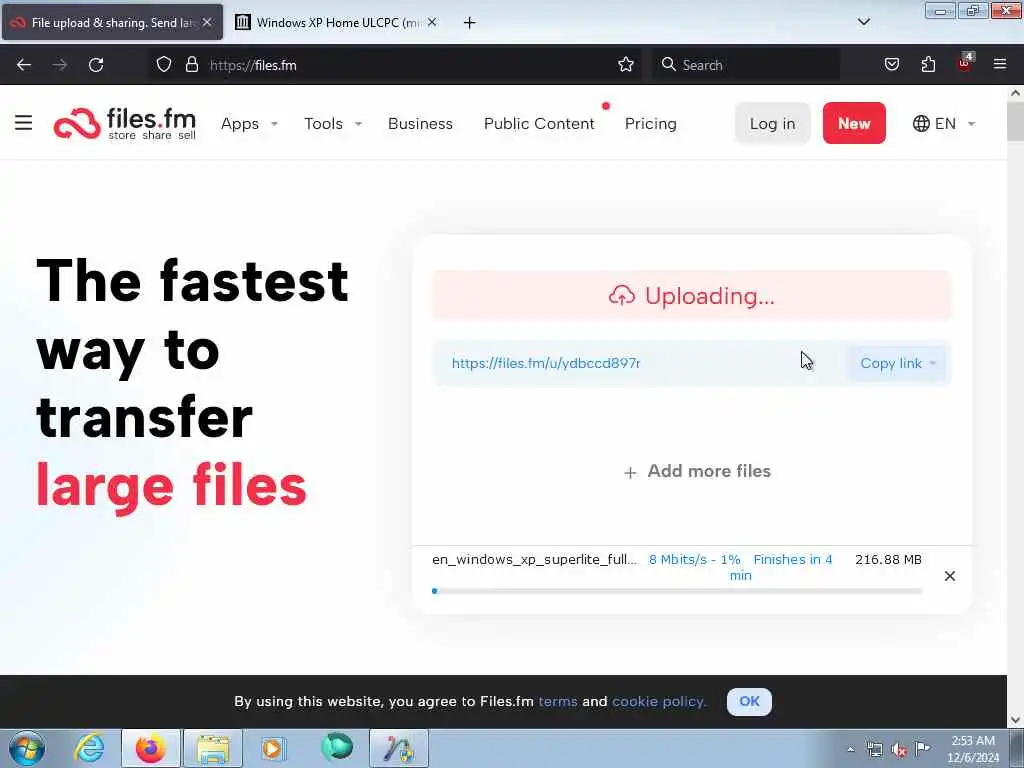Viewport: 1024px width, 768px height.
Task: Click the files.fm/u/ydbccd897r share link
Action: [x=546, y=363]
